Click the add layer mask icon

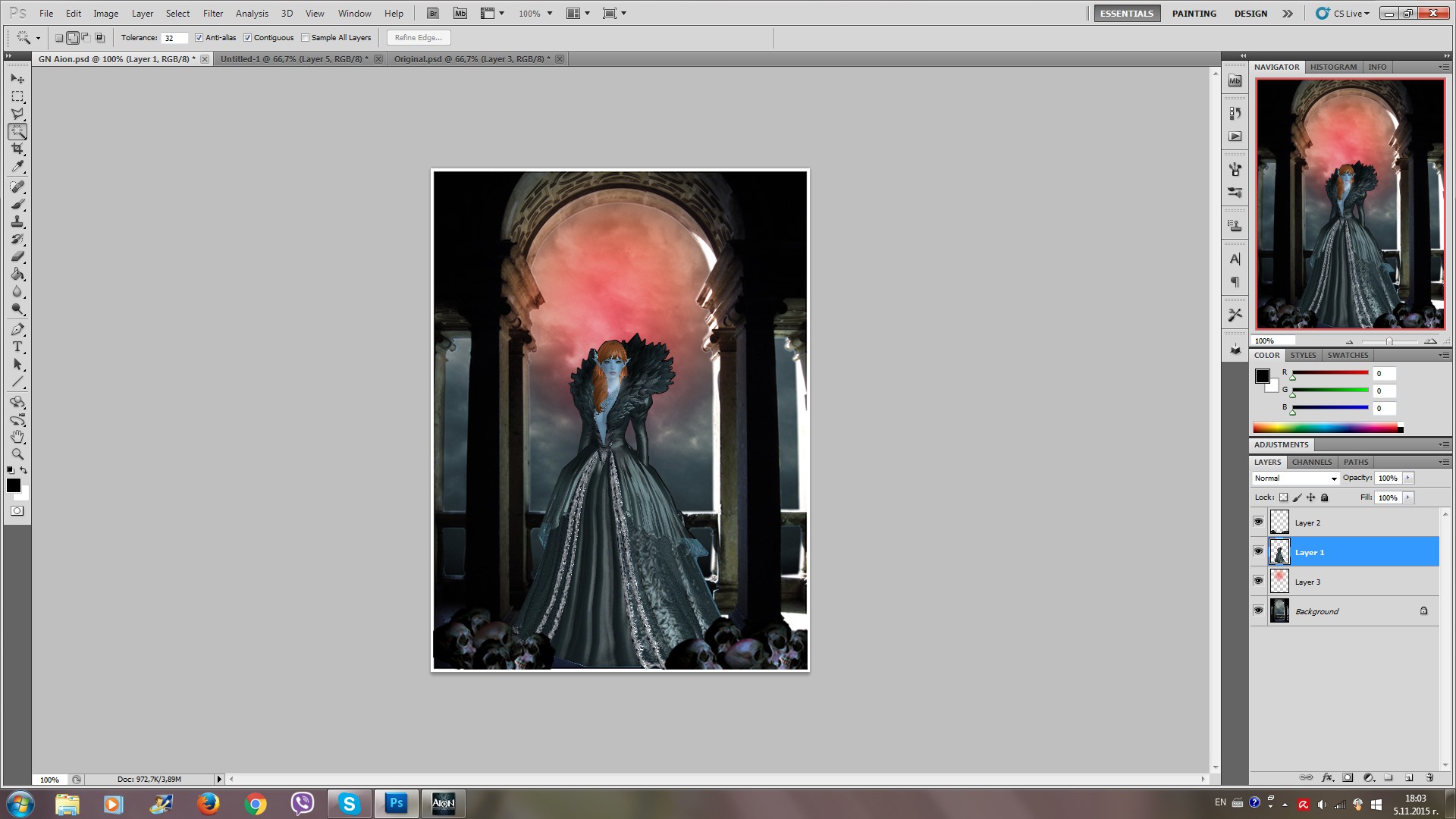pos(1348,777)
